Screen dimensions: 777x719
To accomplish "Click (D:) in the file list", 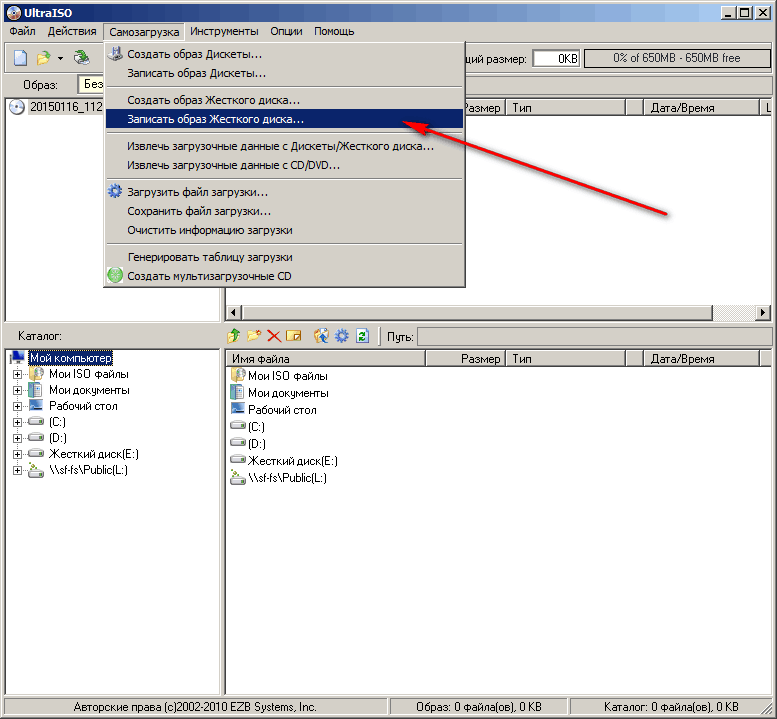I will click(257, 443).
